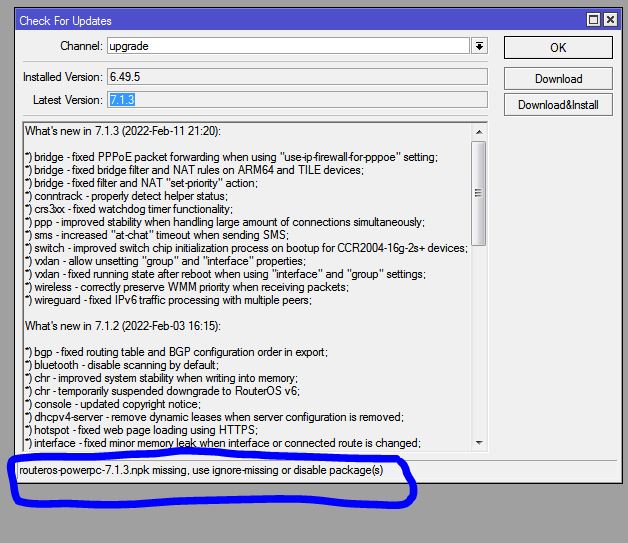Viewport: 628px width, 543px height.
Task: Click the wireguard IPv6 traffic line
Action: (x=168, y=300)
